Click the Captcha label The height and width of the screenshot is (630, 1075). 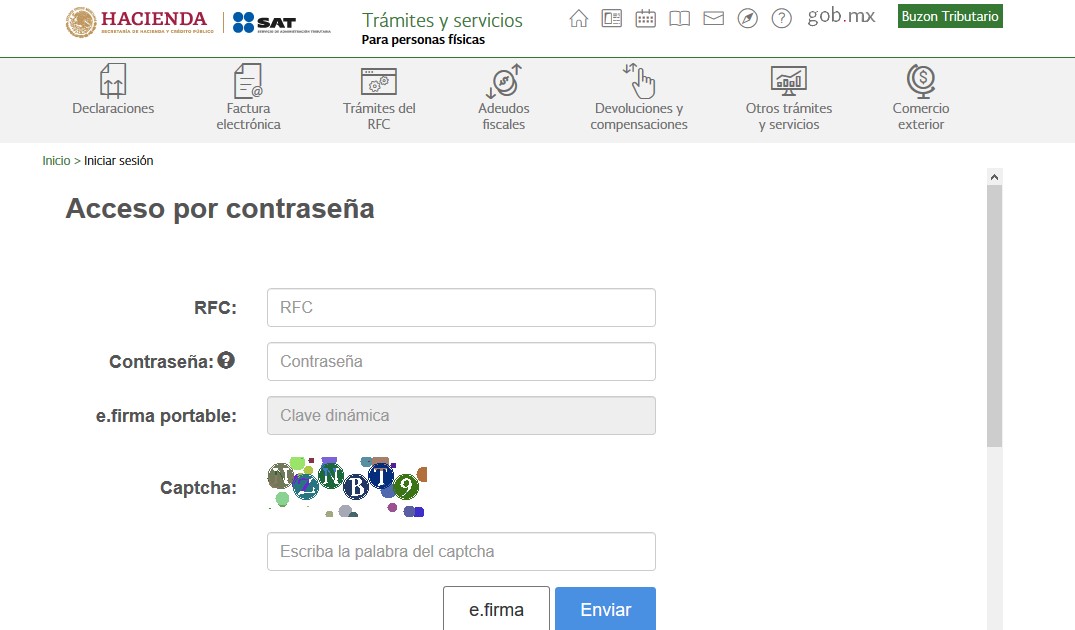tap(198, 488)
